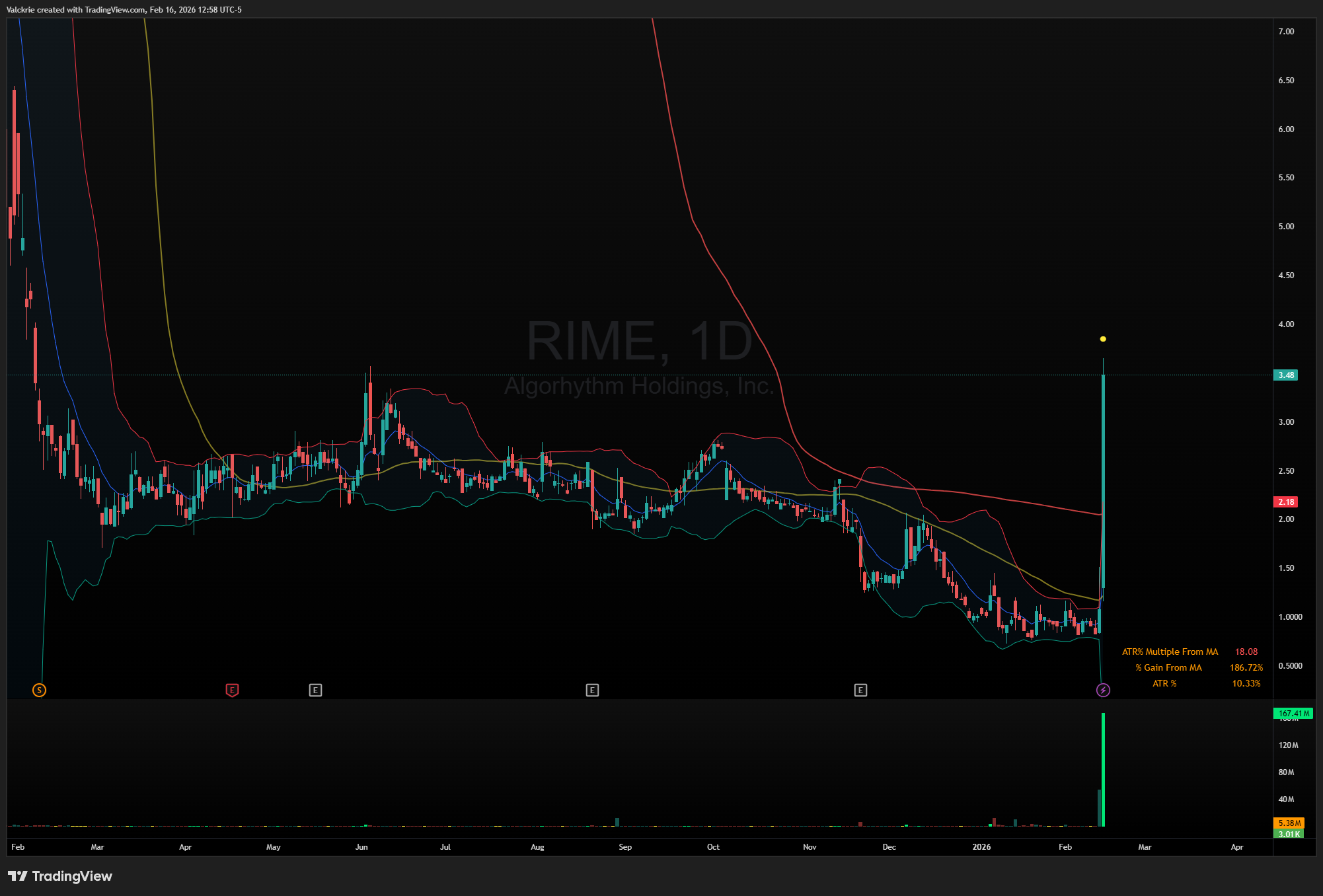Click the orange 5.38M volume average label
Image resolution: width=1323 pixels, height=896 pixels.
[1289, 823]
